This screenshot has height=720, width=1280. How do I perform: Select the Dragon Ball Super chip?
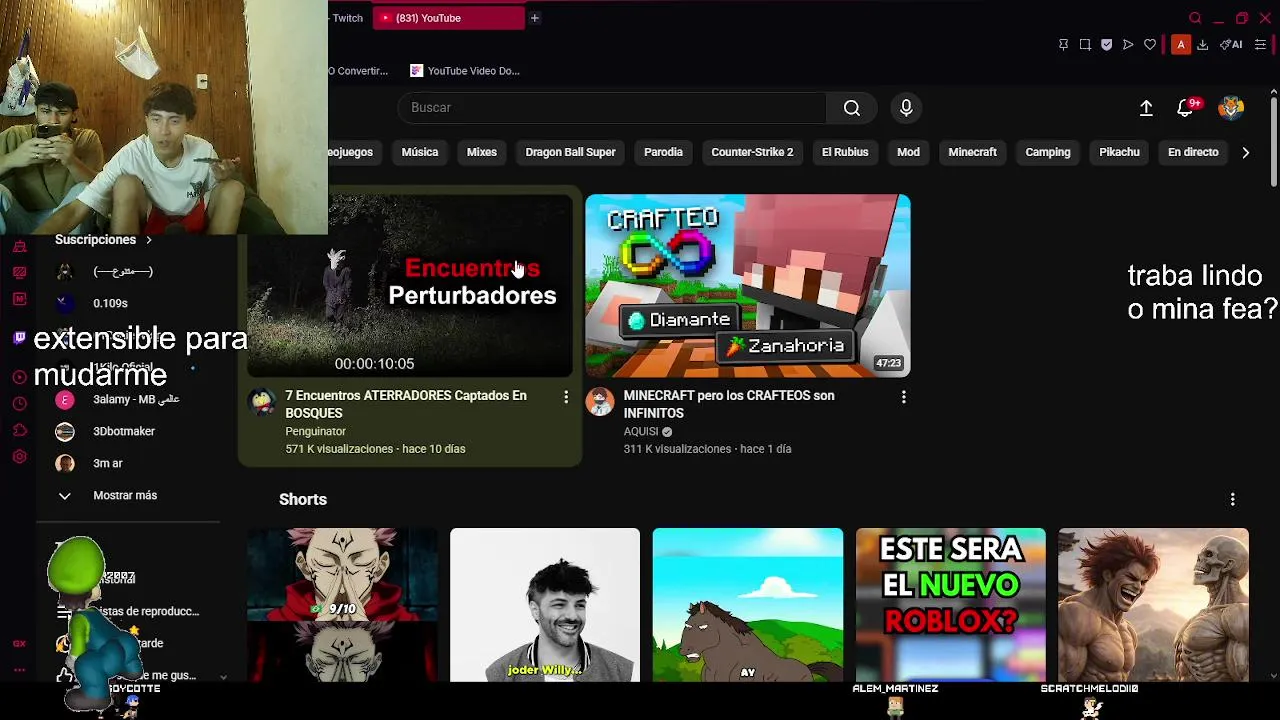(570, 152)
